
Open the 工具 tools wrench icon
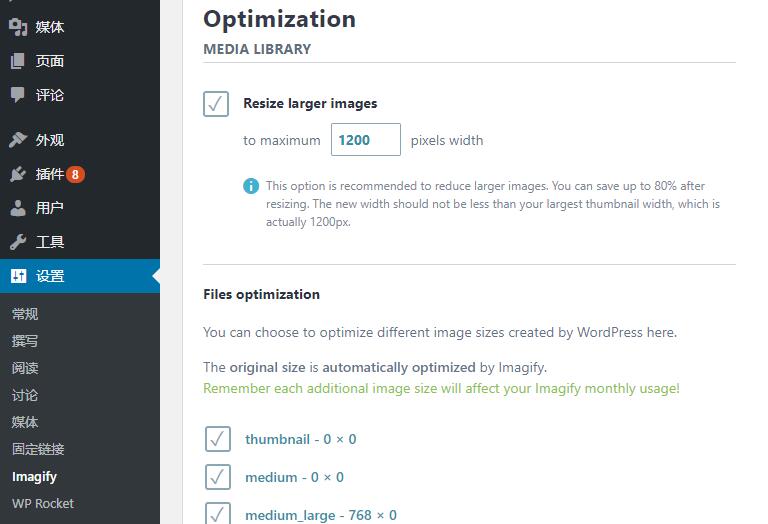(18, 242)
